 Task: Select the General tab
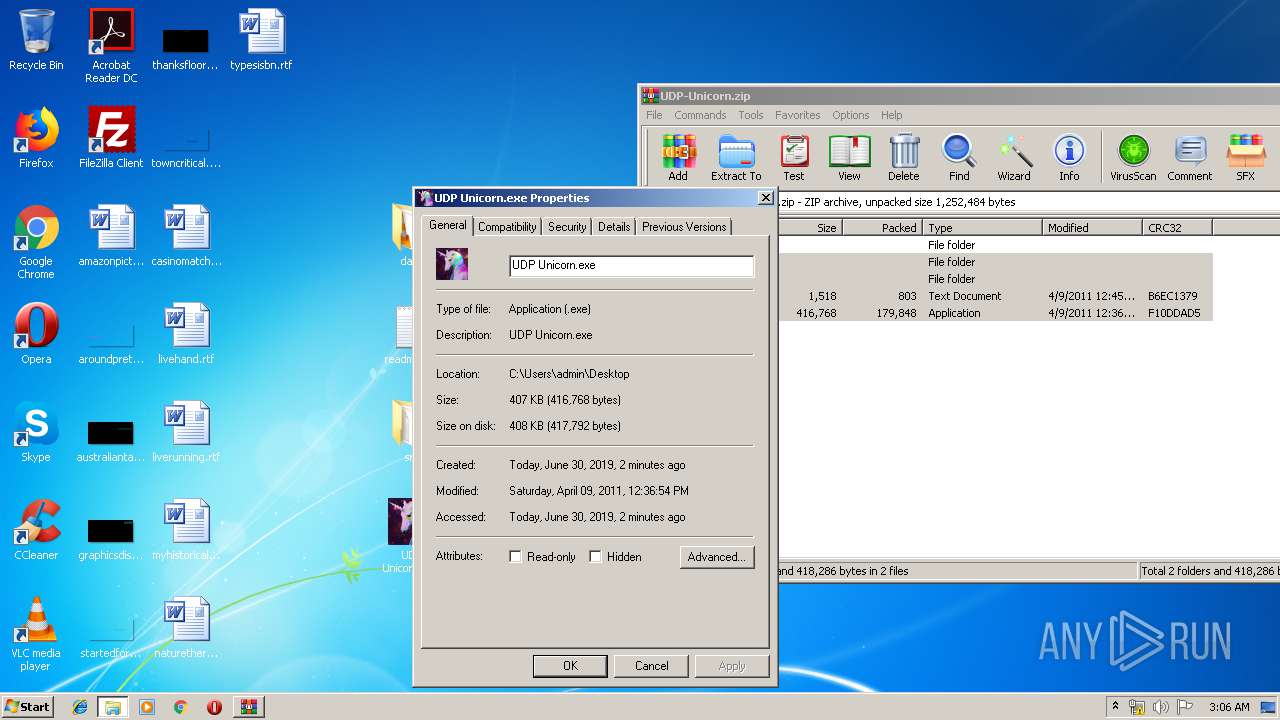pos(447,225)
